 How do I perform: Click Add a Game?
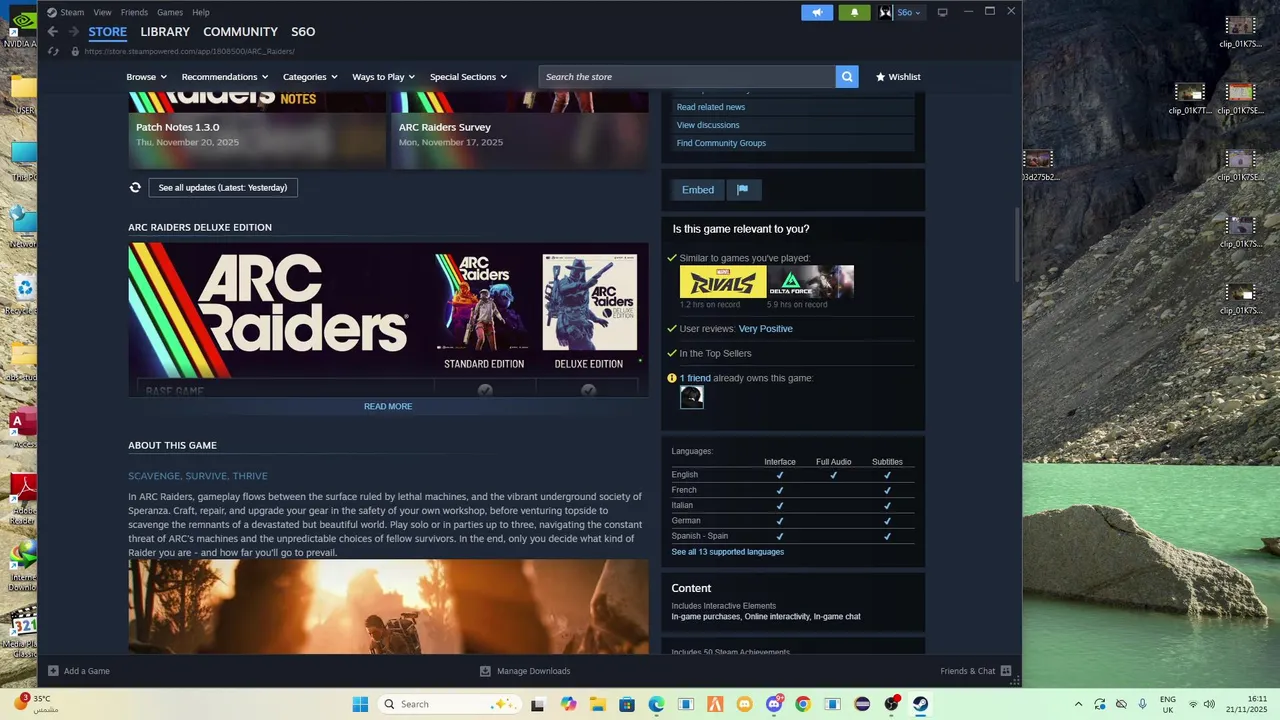[79, 671]
